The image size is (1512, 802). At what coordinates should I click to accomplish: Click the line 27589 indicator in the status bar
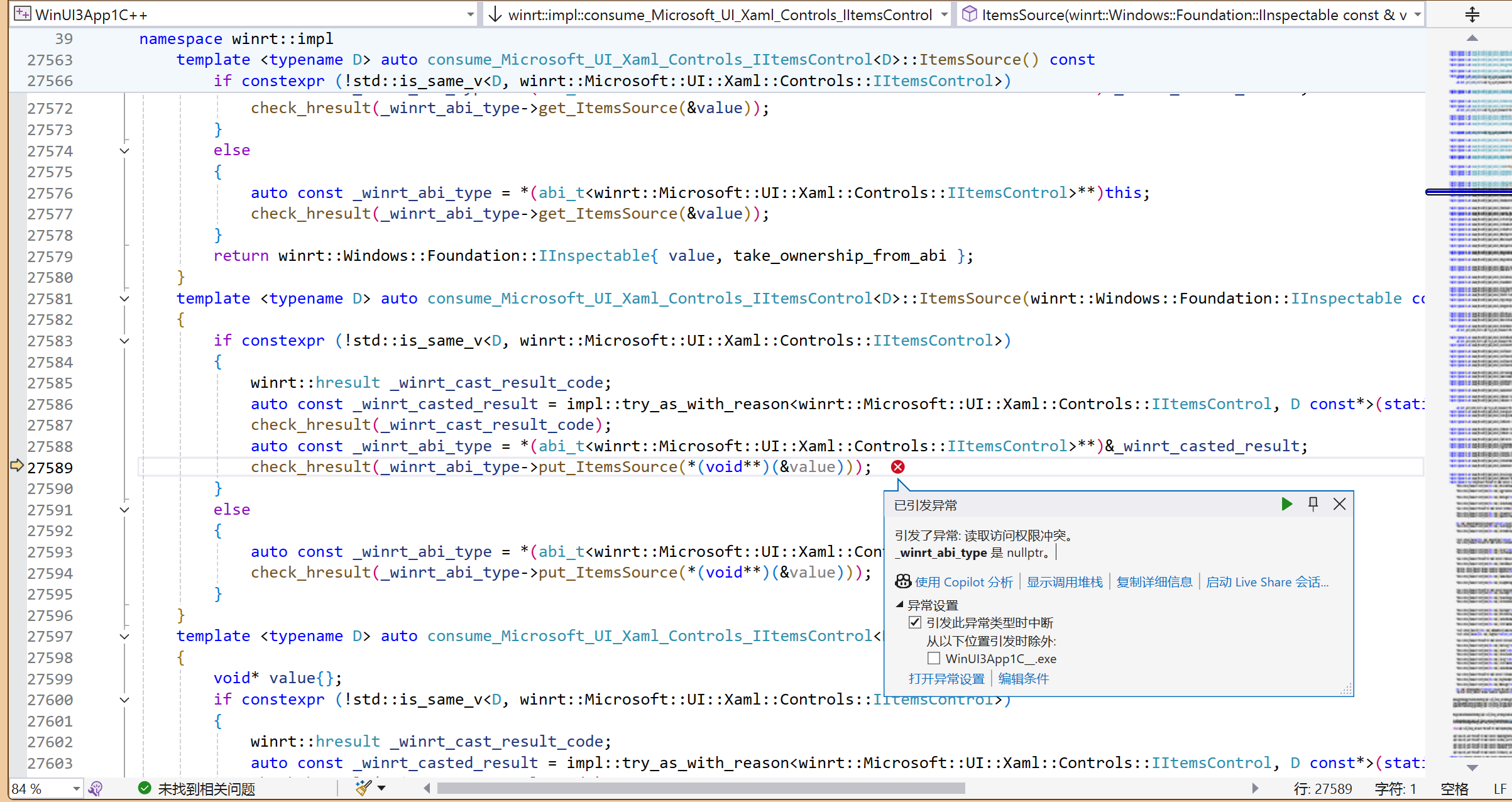(x=1322, y=788)
